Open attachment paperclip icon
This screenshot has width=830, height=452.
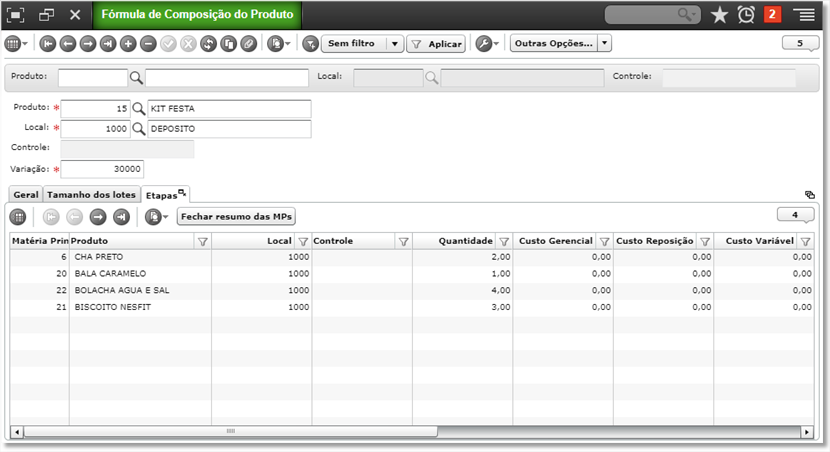pyautogui.click(x=249, y=44)
